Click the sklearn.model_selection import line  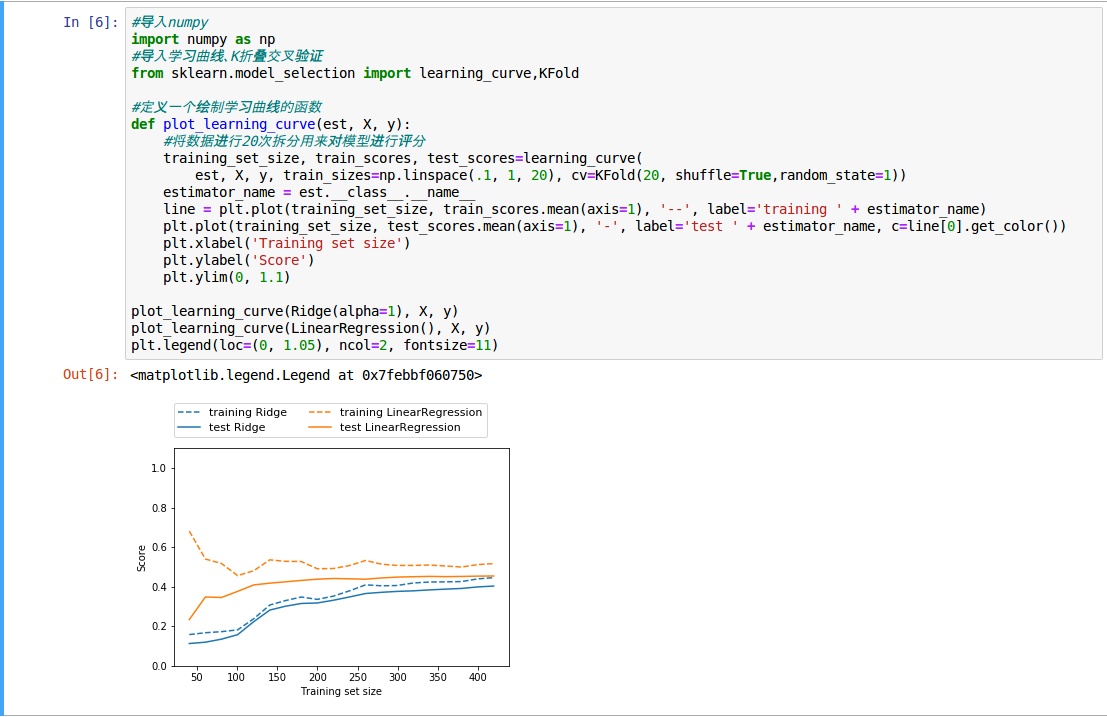click(355, 73)
